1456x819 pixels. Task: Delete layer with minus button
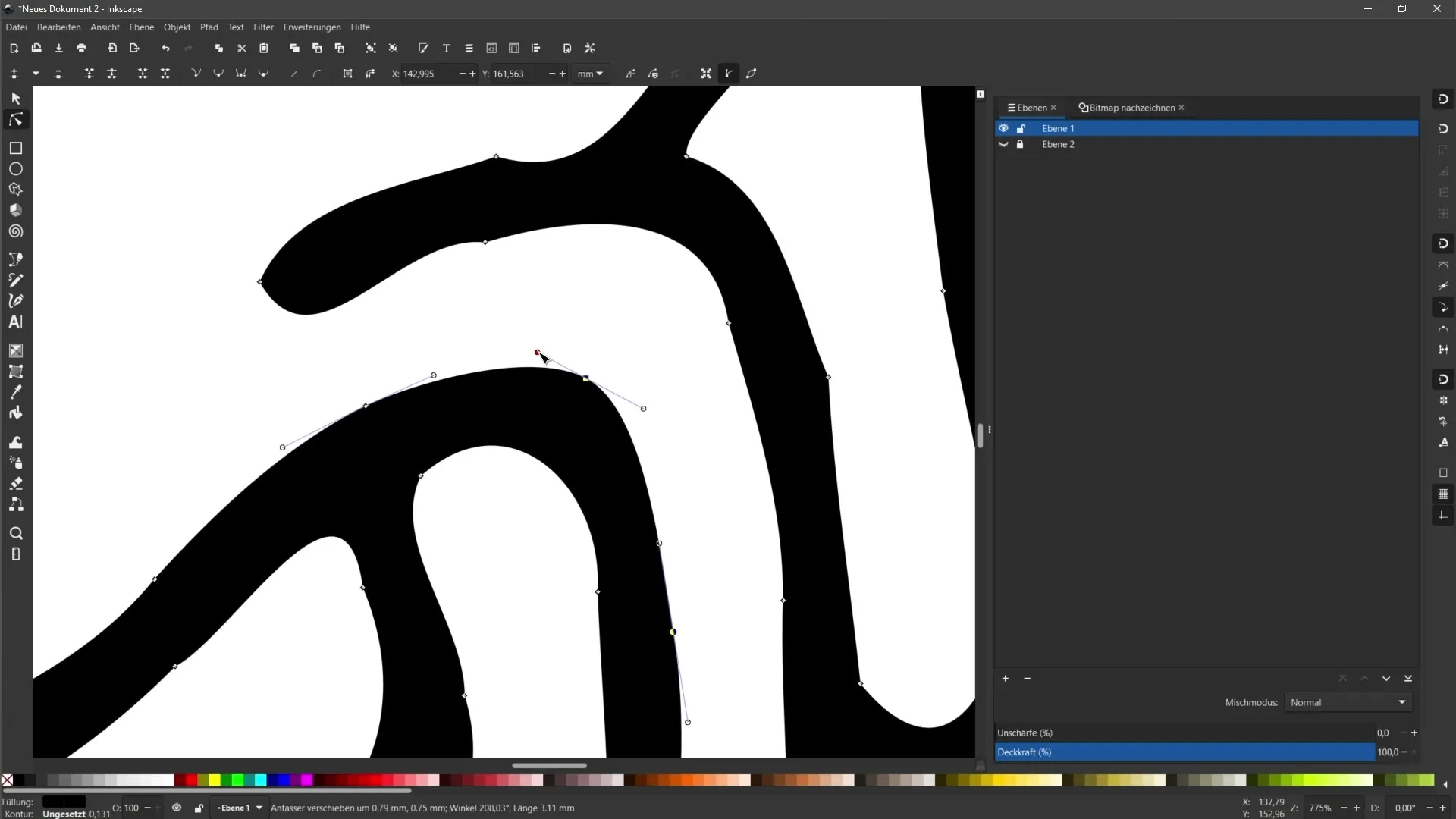coord(1027,678)
